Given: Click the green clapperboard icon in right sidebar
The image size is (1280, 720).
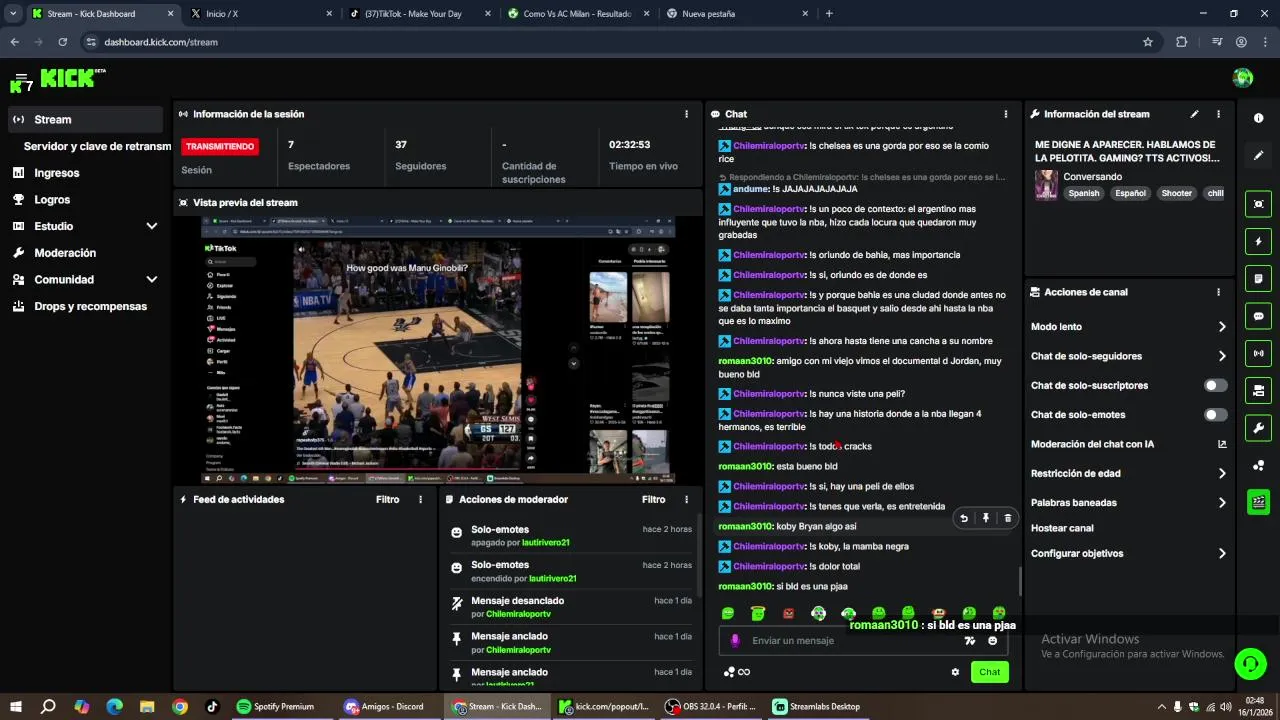Looking at the screenshot, I should pos(1258,502).
